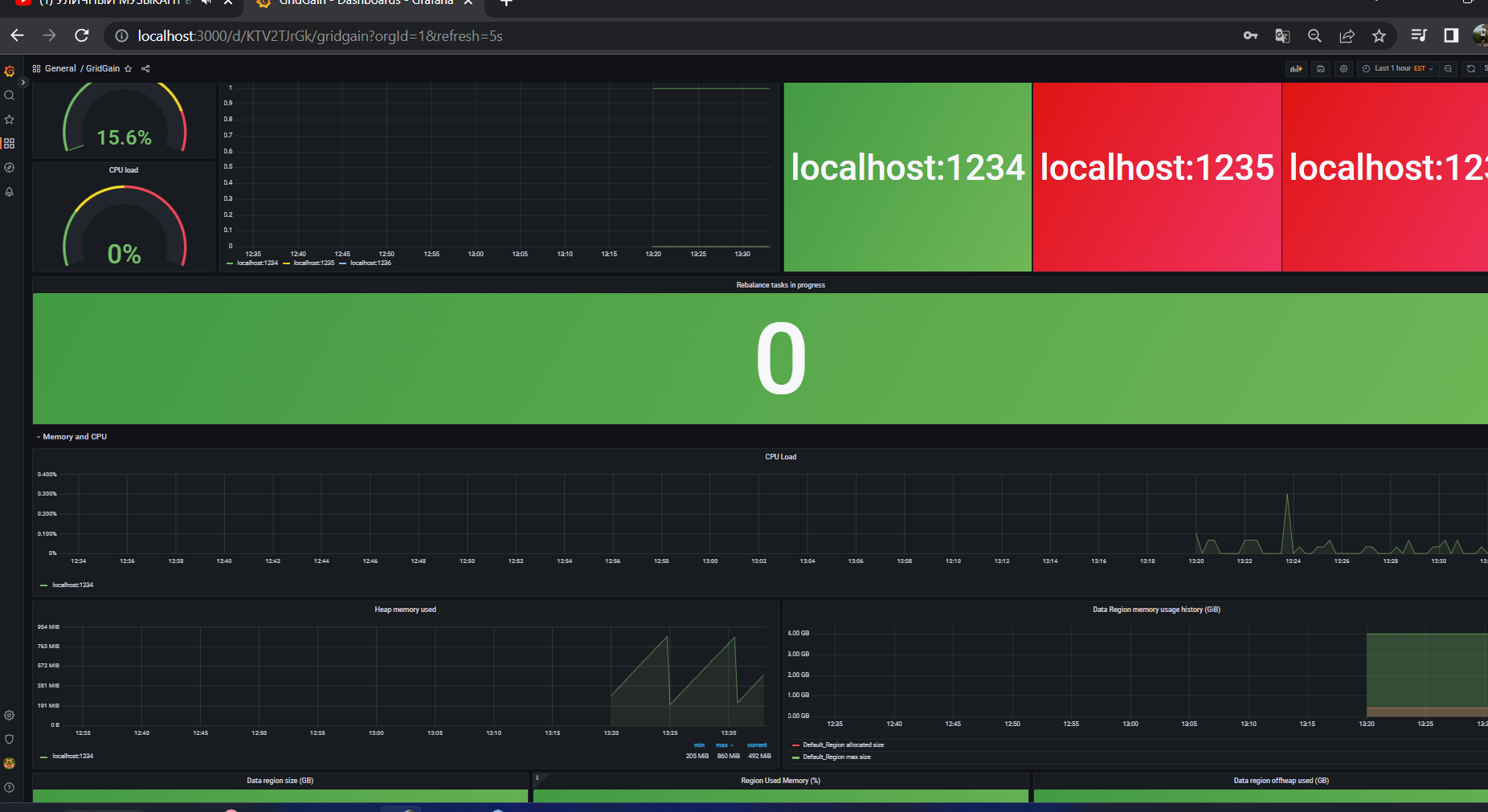This screenshot has height=812, width=1488.
Task: Bookmark this tab with the star icon
Action: 1379,35
